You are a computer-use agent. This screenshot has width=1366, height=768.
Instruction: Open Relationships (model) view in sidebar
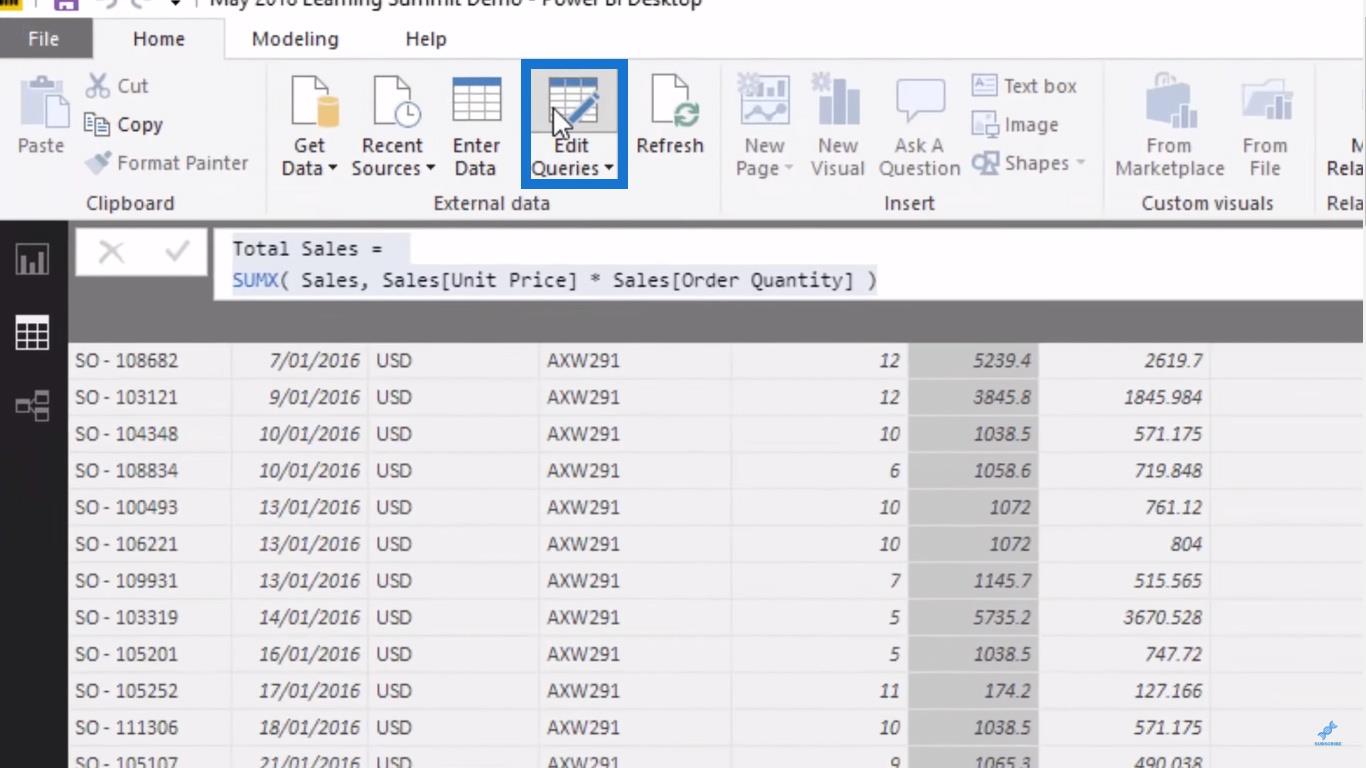(33, 406)
